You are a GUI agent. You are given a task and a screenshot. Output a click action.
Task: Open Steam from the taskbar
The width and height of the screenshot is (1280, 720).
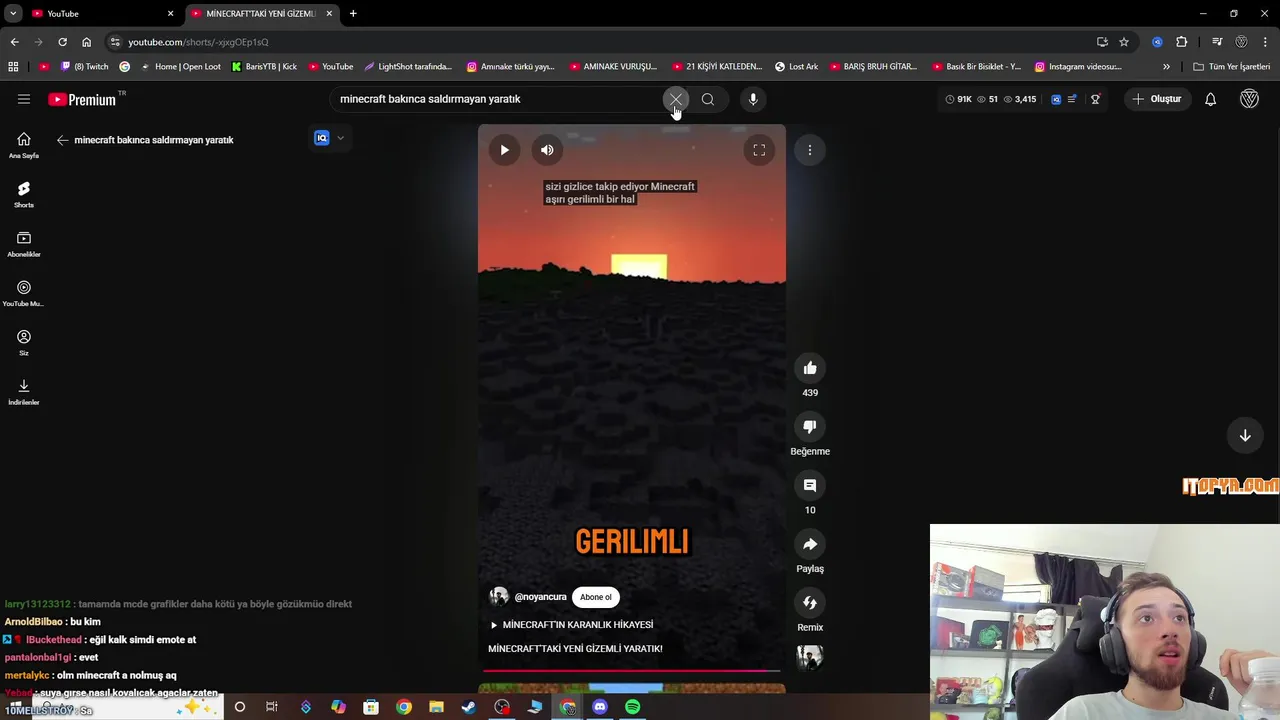(469, 707)
